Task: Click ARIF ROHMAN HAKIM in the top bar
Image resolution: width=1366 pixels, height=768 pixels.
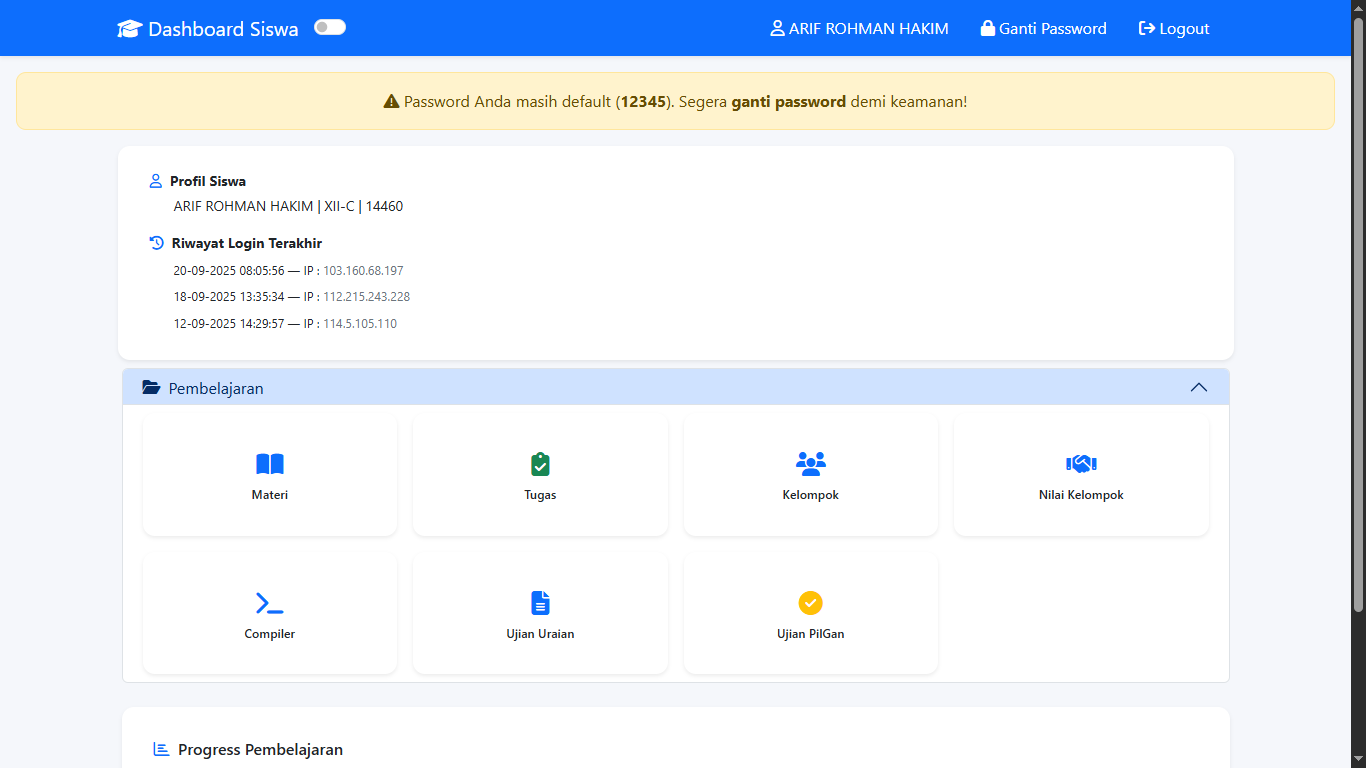Action: [x=868, y=28]
